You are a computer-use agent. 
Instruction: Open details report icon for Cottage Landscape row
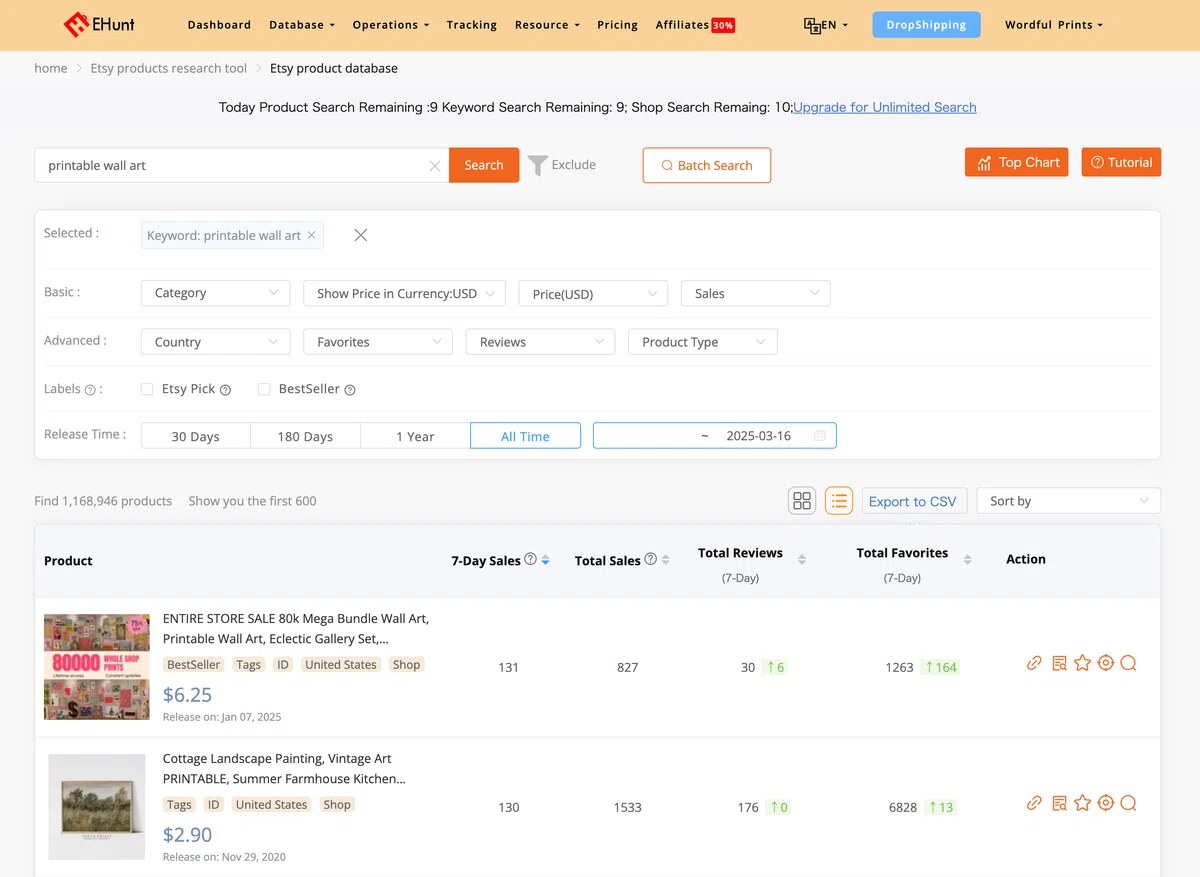click(1059, 803)
